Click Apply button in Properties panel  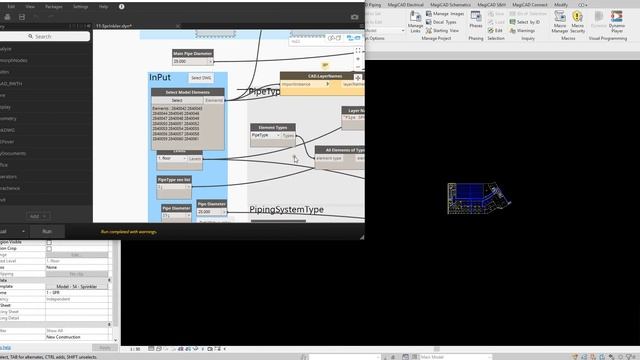[105, 347]
